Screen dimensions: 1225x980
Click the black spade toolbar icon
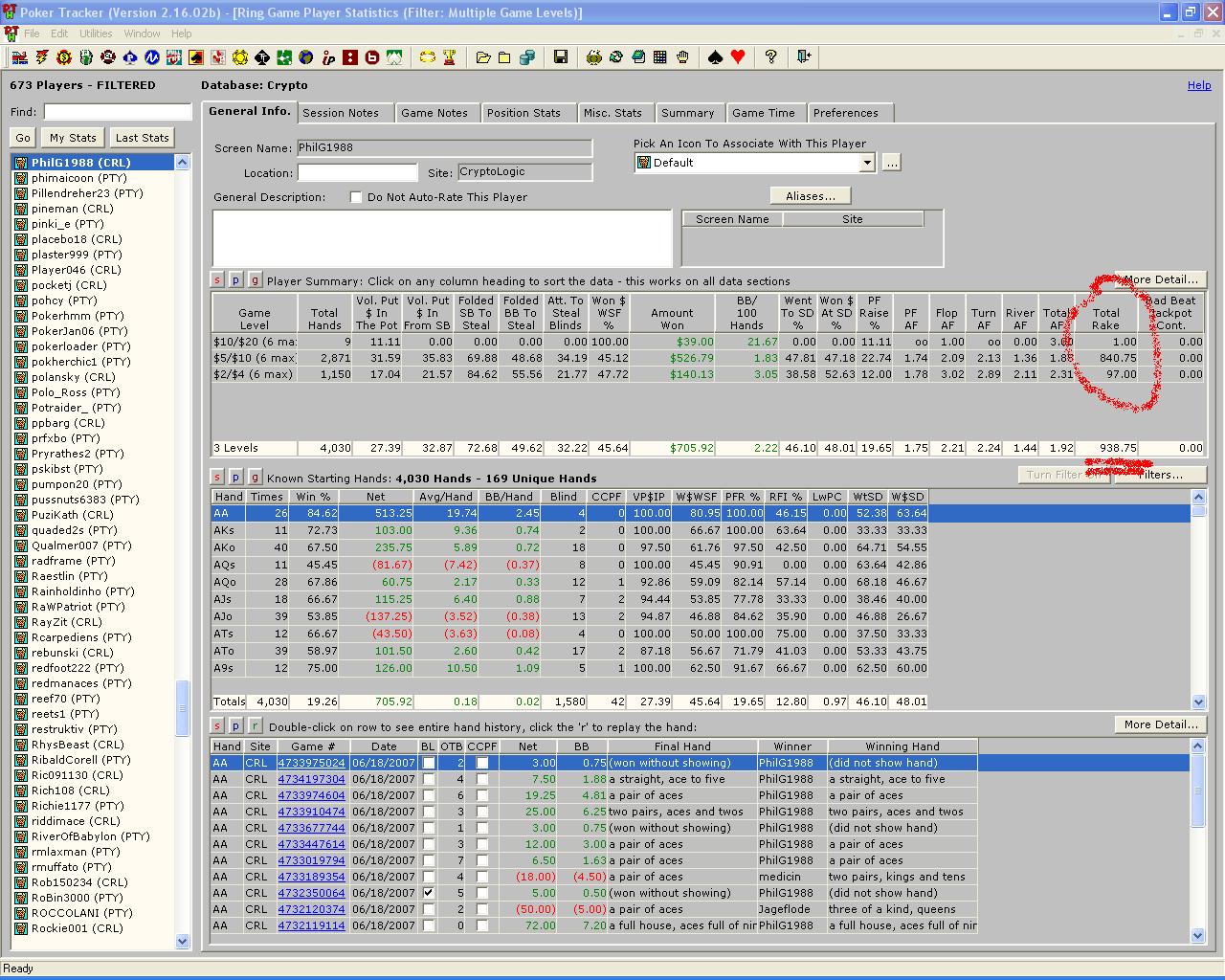[x=714, y=57]
